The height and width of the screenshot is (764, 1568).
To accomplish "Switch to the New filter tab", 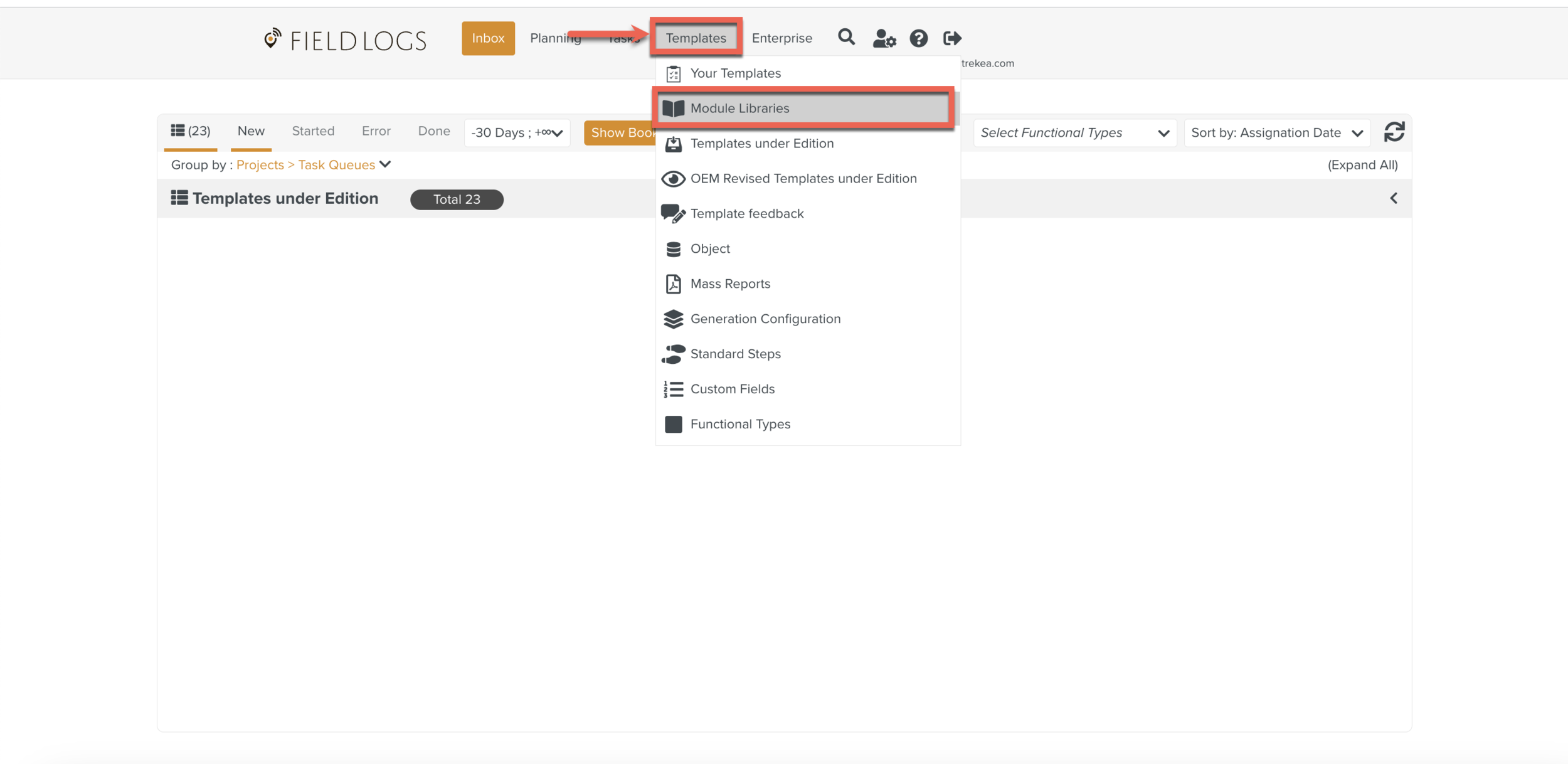I will click(x=251, y=130).
